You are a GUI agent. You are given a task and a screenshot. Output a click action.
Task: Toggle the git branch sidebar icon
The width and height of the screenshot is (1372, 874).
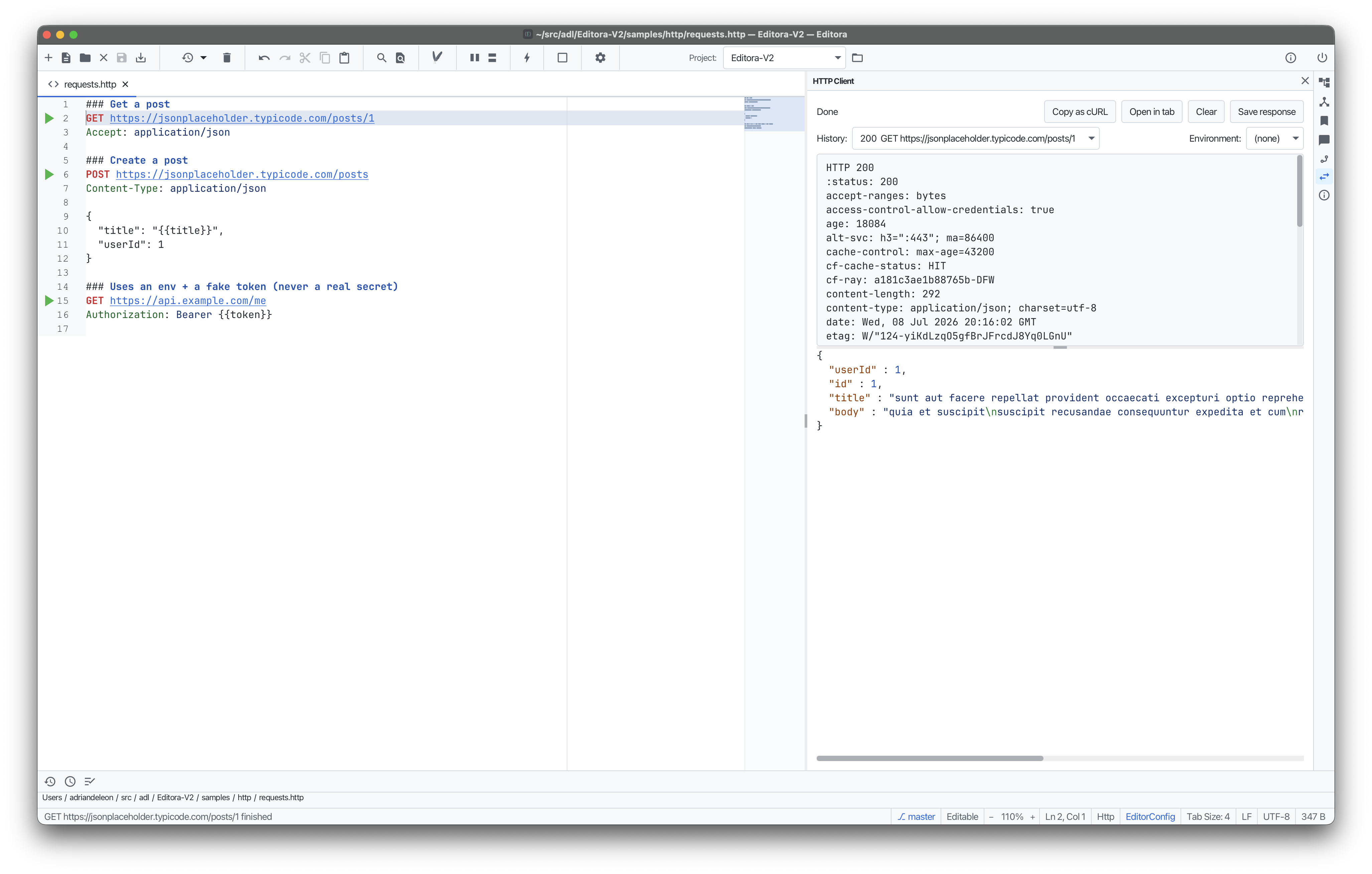[x=1324, y=159]
